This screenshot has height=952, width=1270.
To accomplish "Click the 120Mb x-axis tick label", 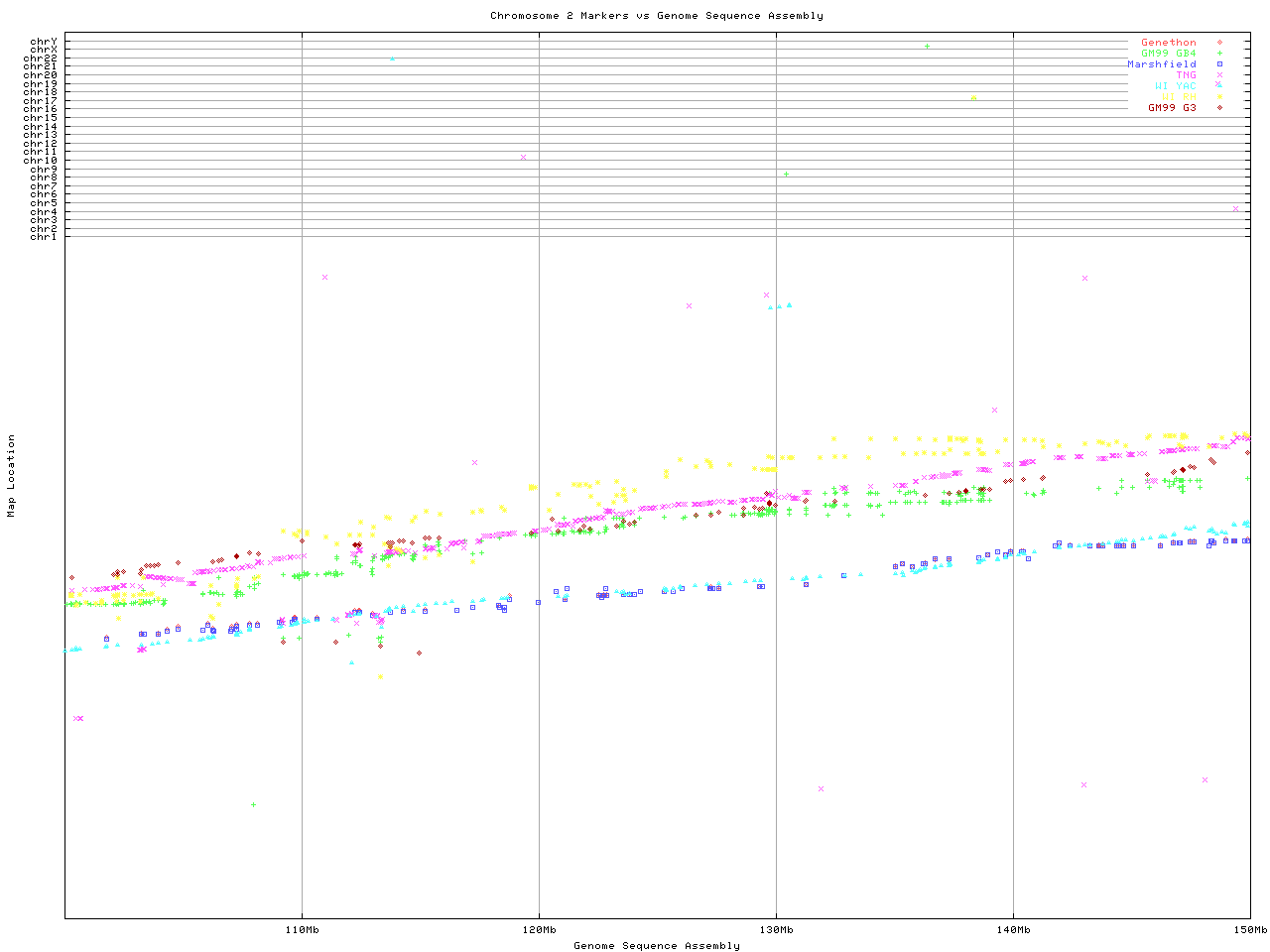I will point(539,930).
